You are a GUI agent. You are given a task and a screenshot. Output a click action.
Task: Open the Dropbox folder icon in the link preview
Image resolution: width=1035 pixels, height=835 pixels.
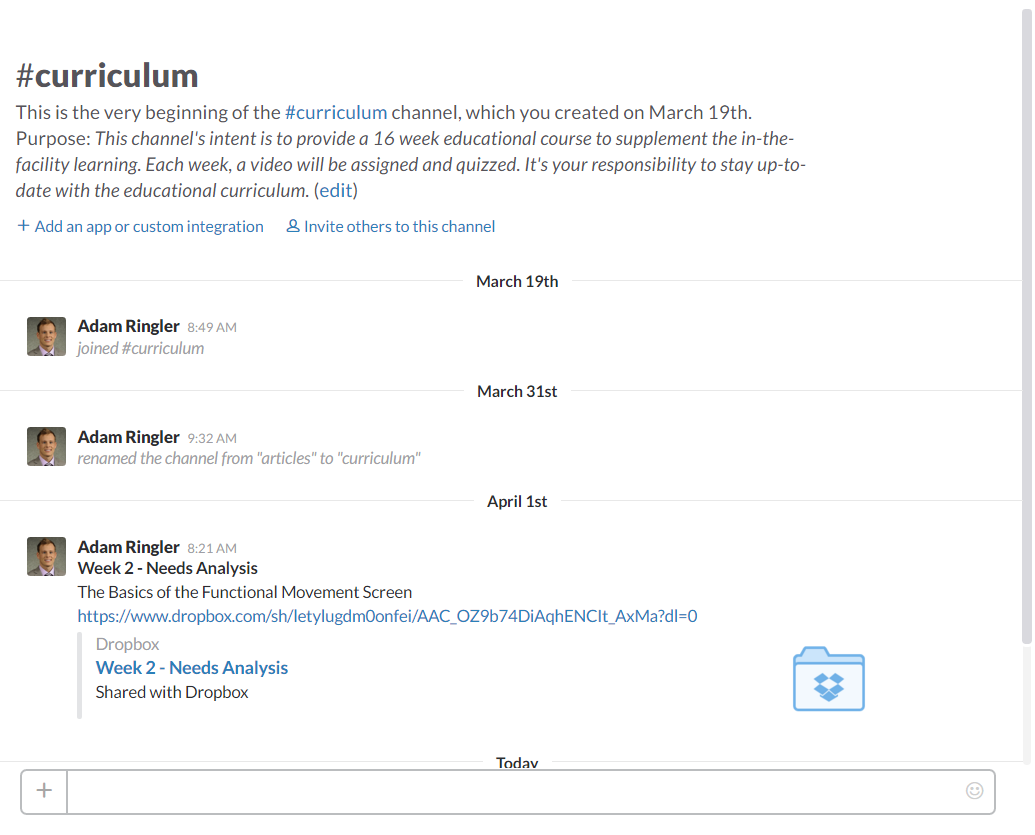(828, 677)
